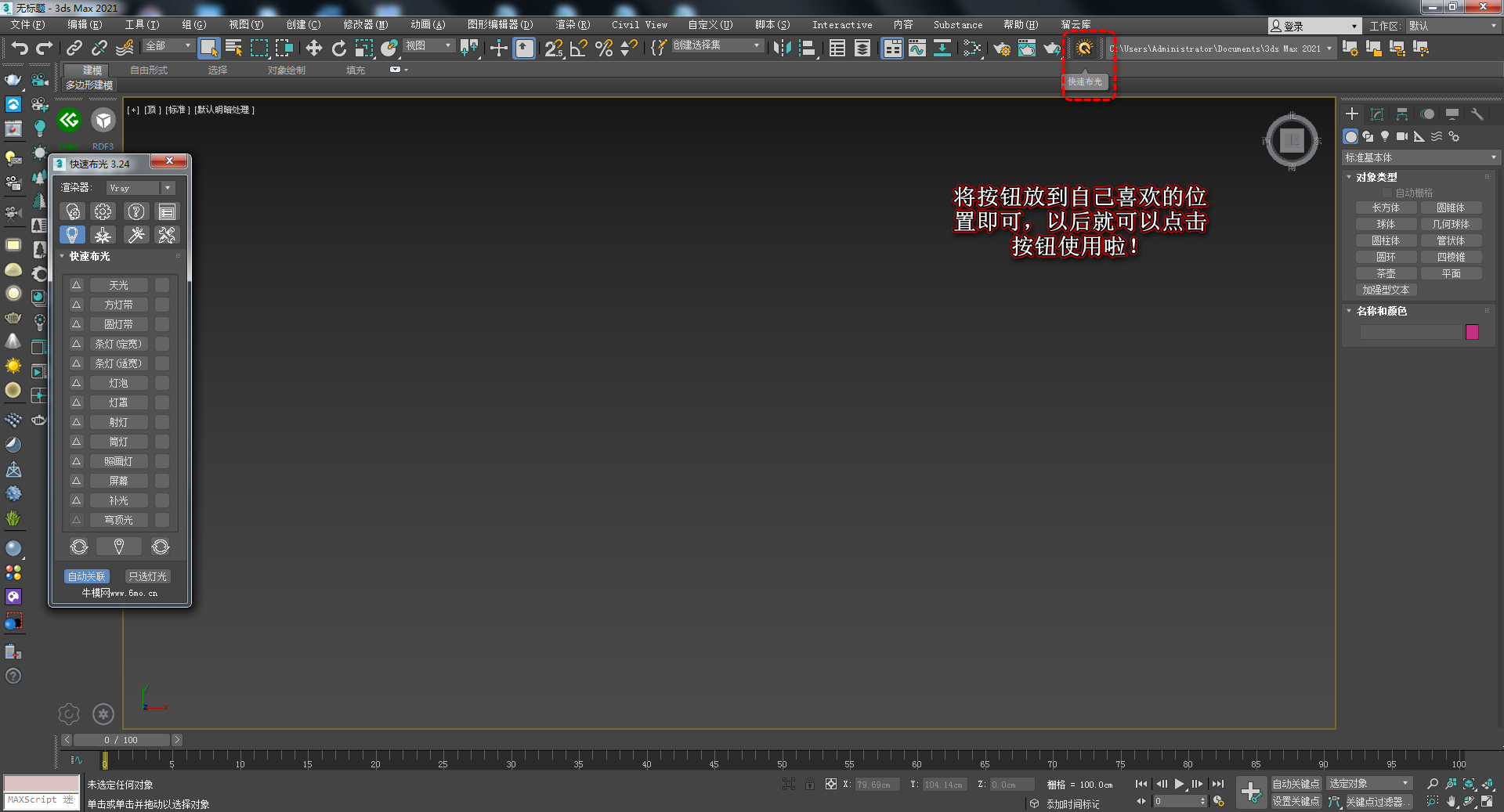Open the 渲染器 Vray dropdown
The image size is (1504, 812).
coord(141,188)
